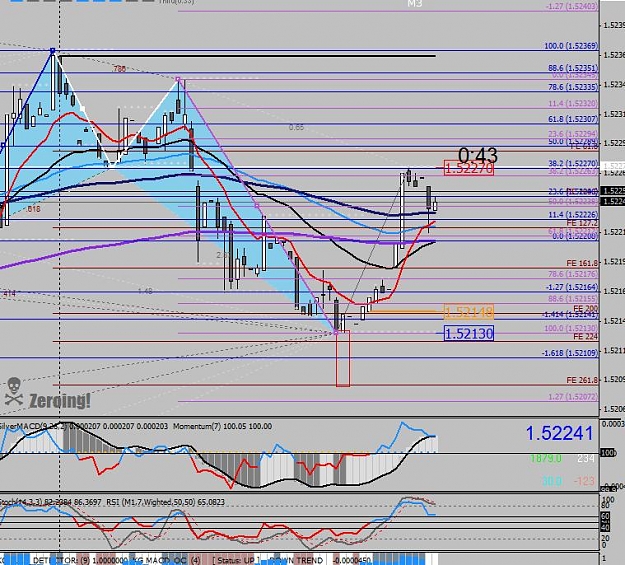Click the FE 261.8 expansion label
The height and width of the screenshot is (565, 625).
(582, 380)
